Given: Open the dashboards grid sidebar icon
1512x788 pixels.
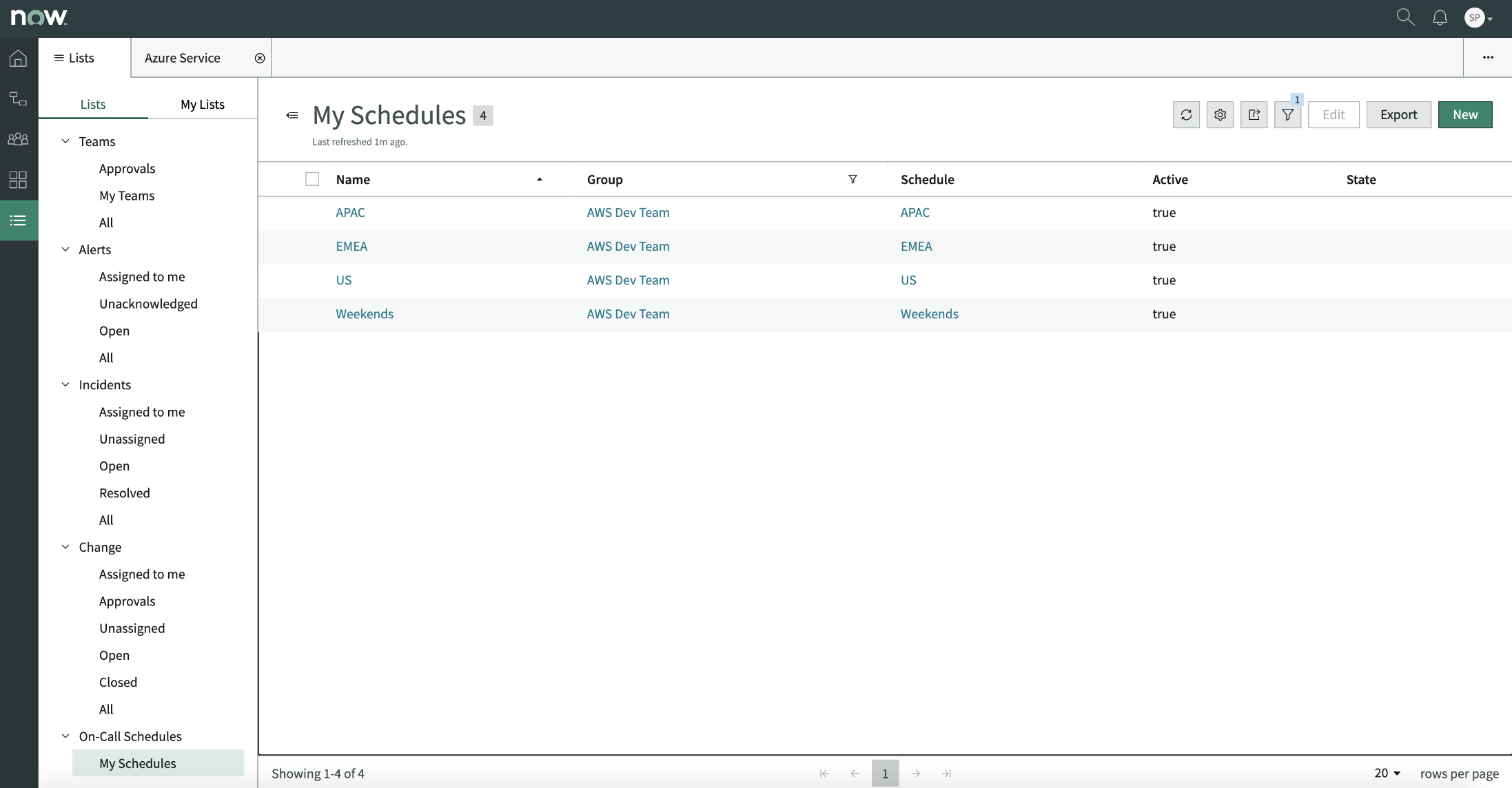Looking at the screenshot, I should [19, 180].
